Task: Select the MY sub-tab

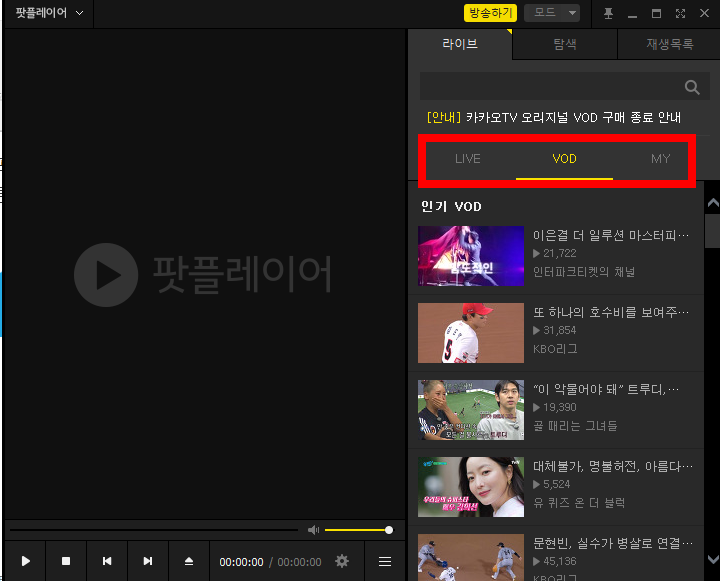Action: click(660, 159)
